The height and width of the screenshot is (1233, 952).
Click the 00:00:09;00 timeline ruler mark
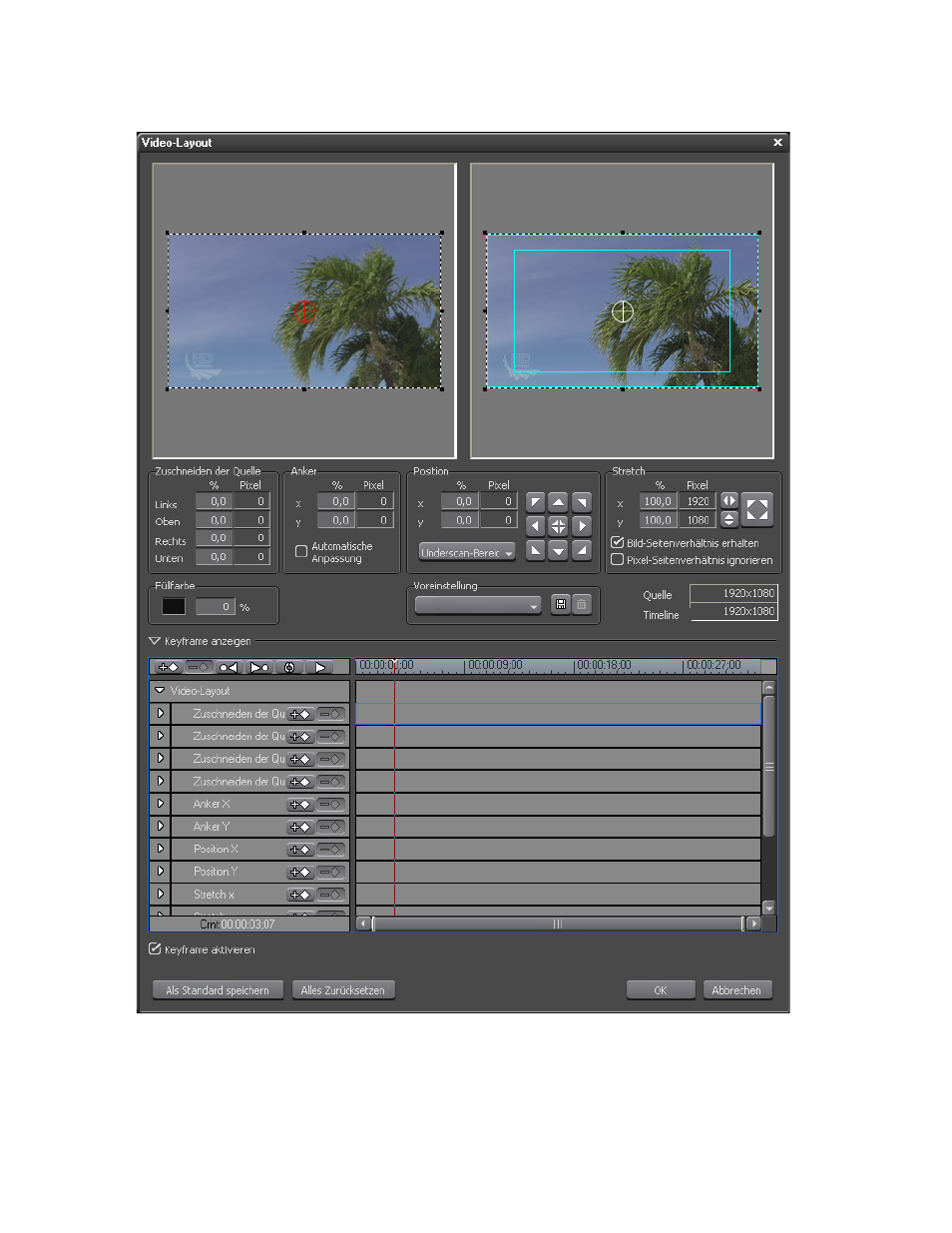coord(495,665)
